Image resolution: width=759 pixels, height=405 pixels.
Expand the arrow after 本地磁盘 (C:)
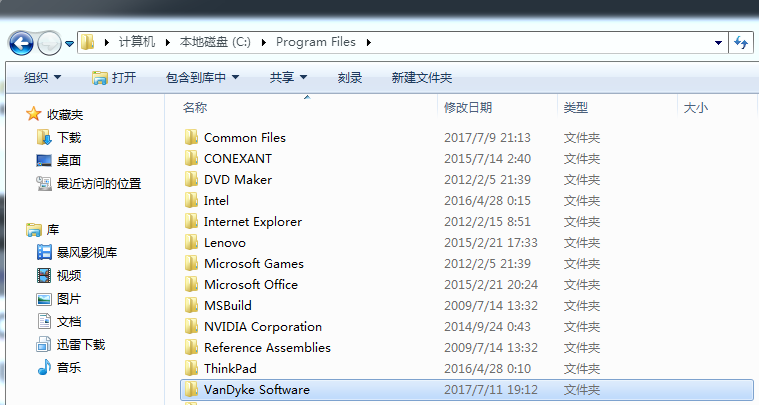click(263, 43)
